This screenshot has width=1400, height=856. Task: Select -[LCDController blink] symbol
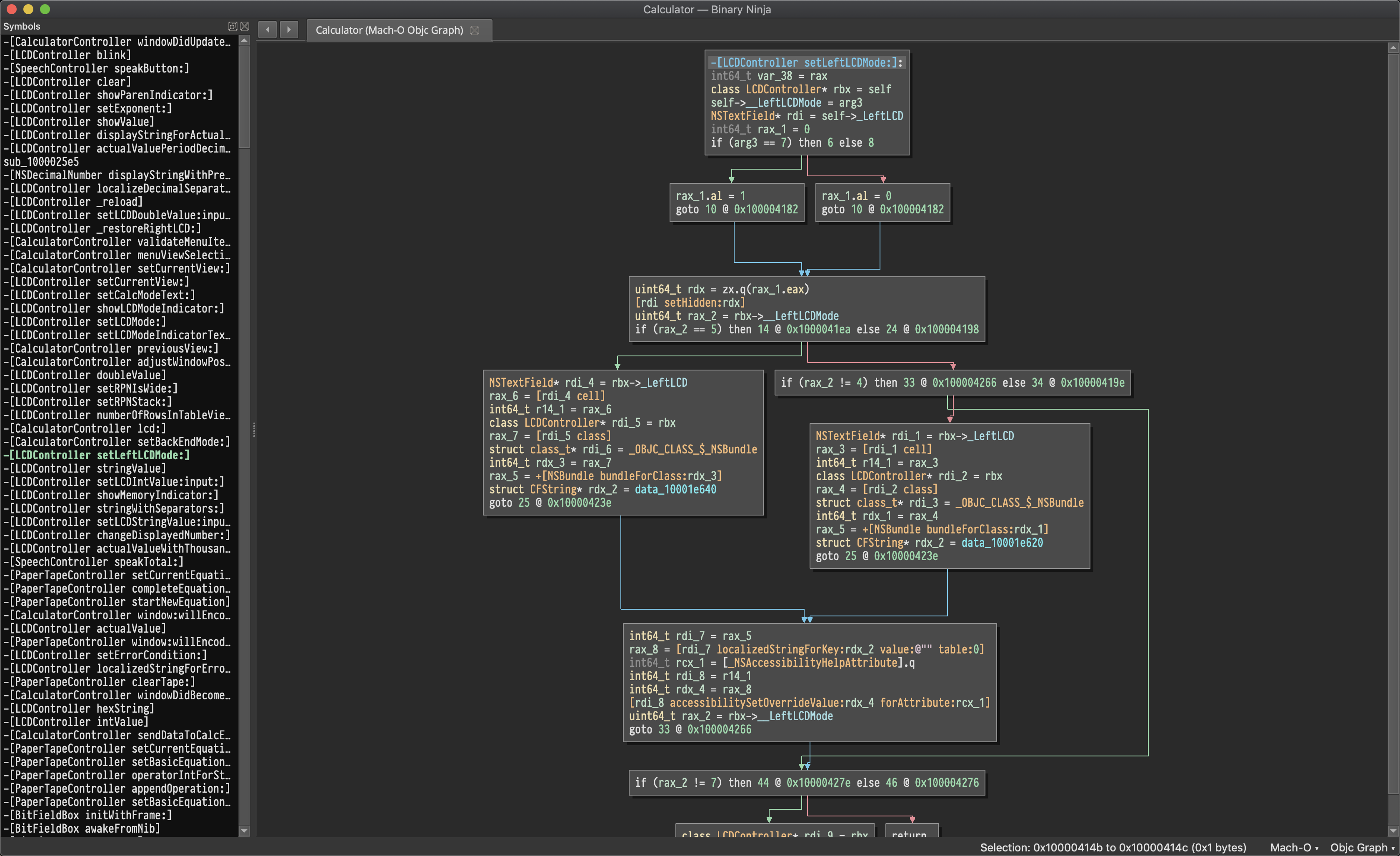(x=67, y=55)
